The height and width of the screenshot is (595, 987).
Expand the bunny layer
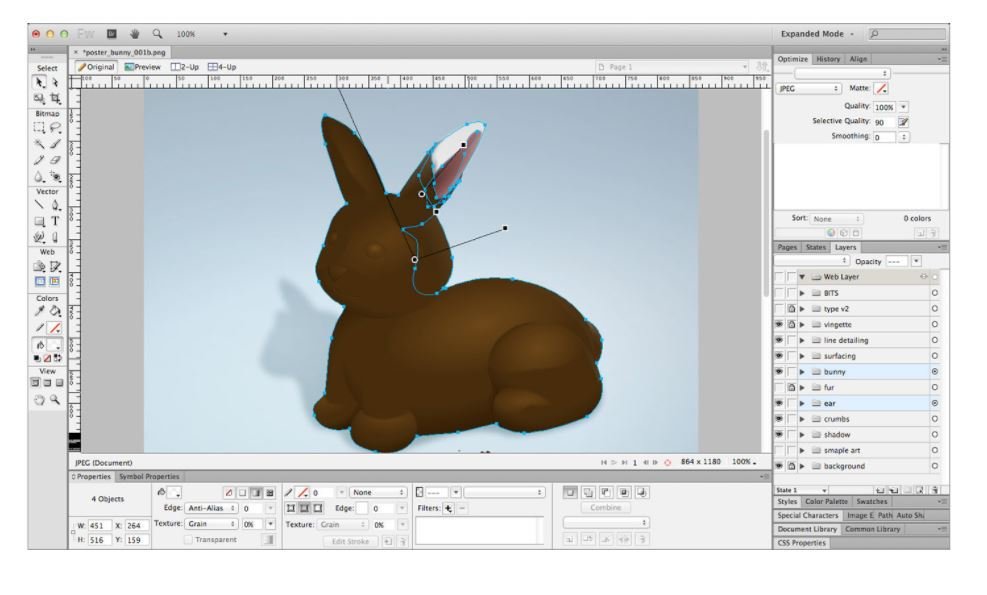click(x=802, y=371)
